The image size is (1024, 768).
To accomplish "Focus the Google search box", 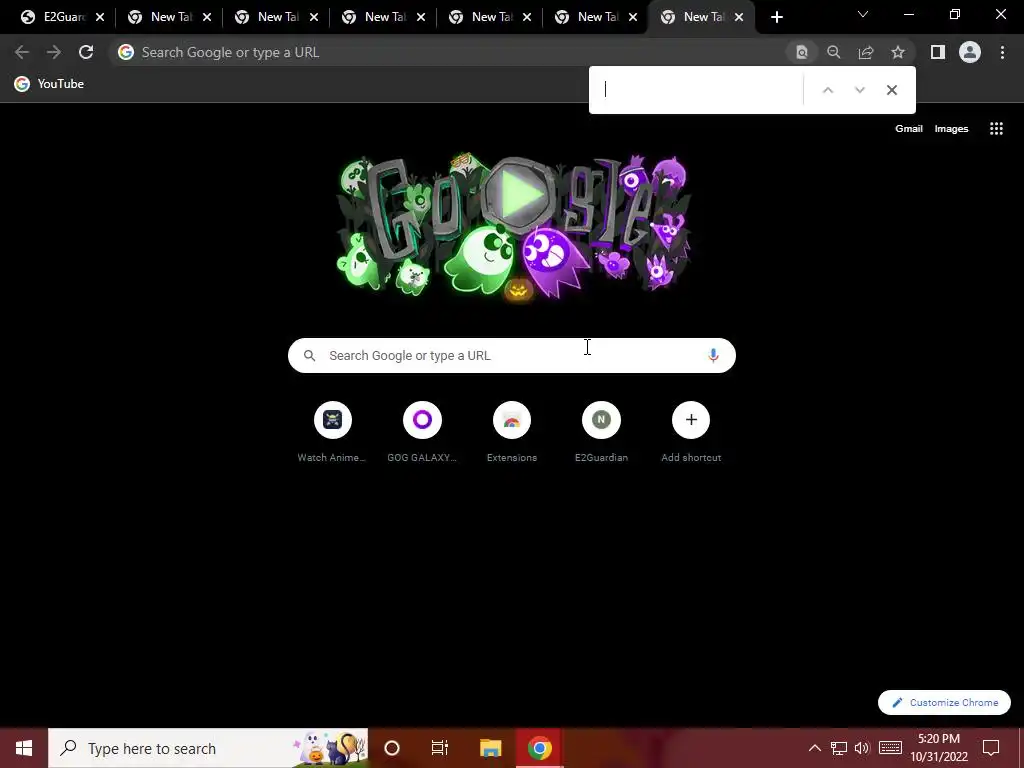I will coord(512,355).
